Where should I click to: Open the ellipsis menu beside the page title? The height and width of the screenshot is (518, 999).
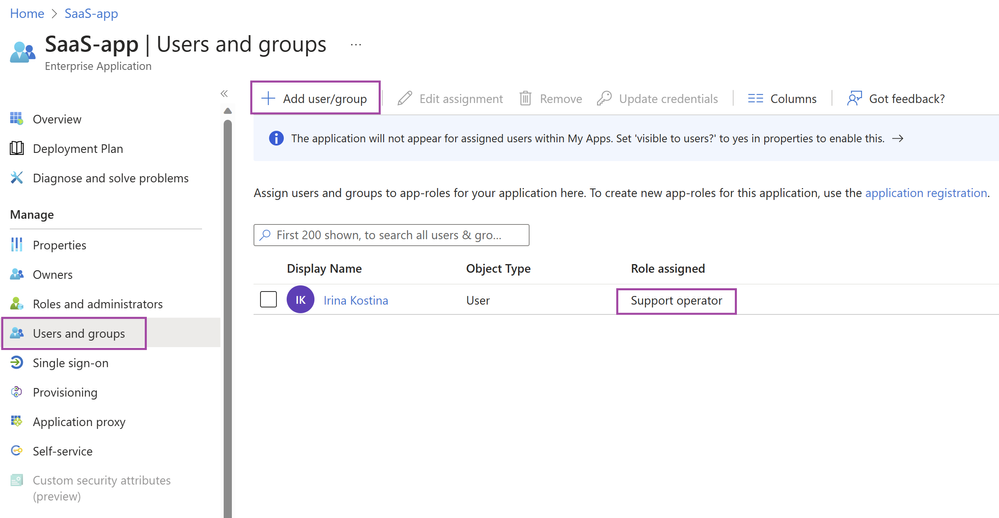356,45
